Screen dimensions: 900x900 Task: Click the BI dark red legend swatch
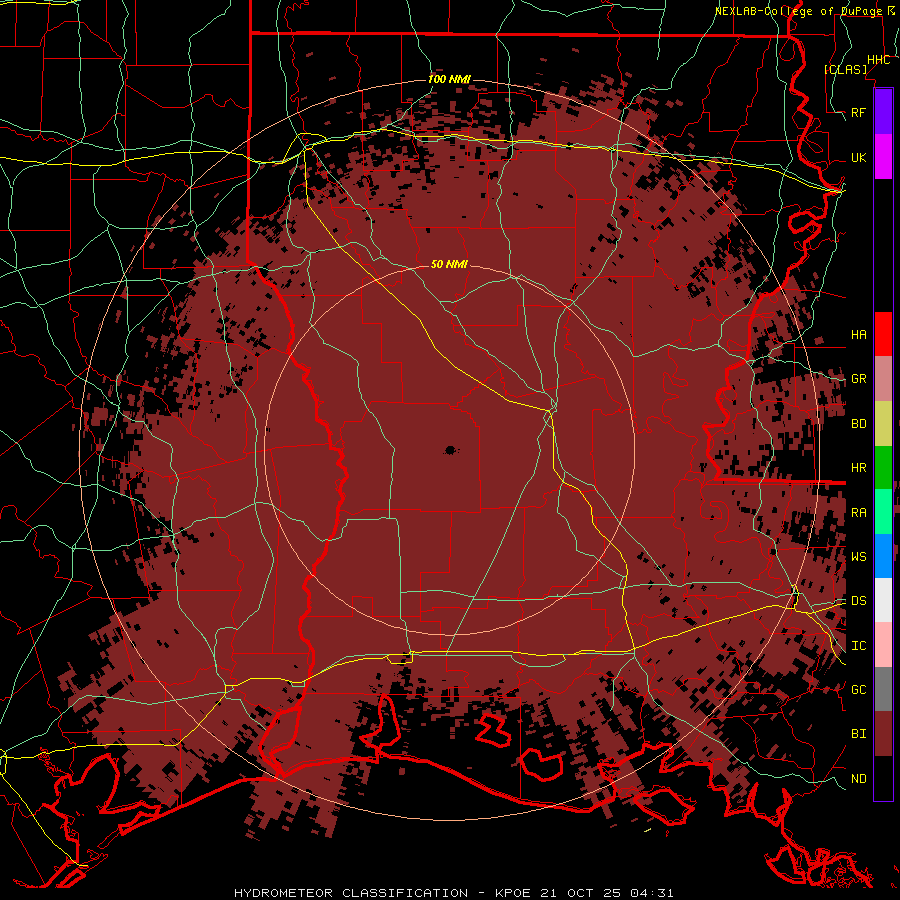tap(883, 734)
